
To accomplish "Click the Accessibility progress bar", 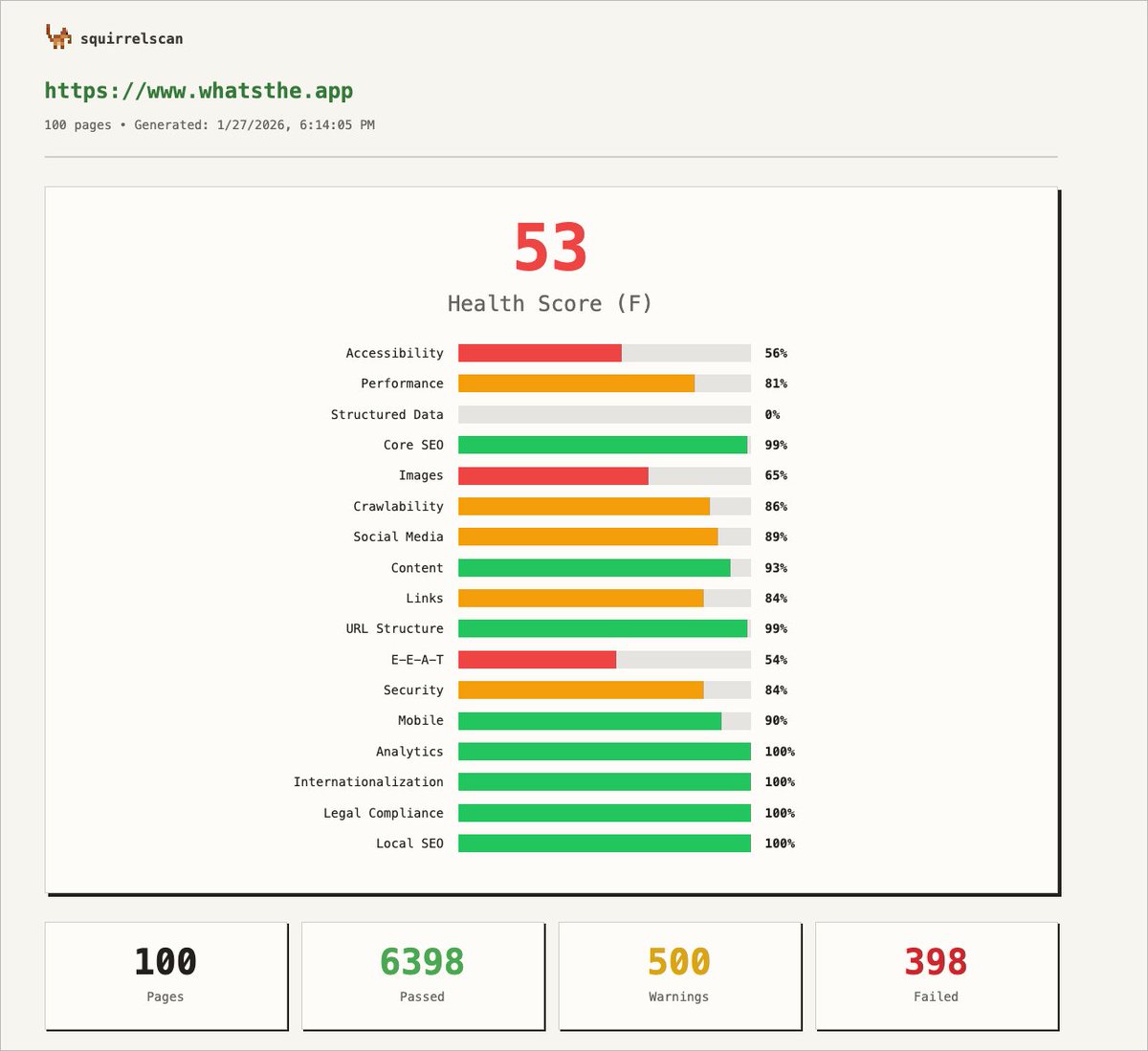I will [x=605, y=353].
